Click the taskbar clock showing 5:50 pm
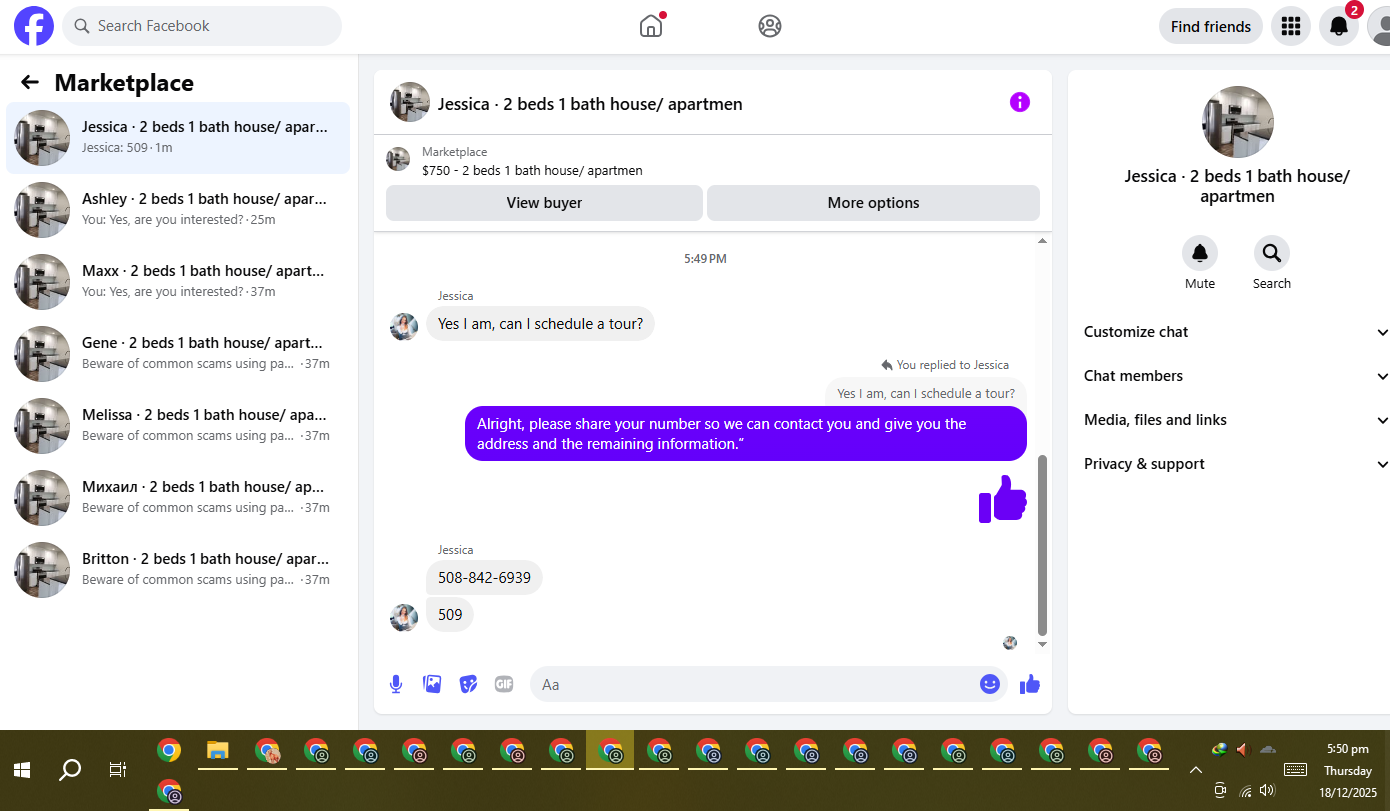The image size is (1390, 811). (x=1347, y=749)
